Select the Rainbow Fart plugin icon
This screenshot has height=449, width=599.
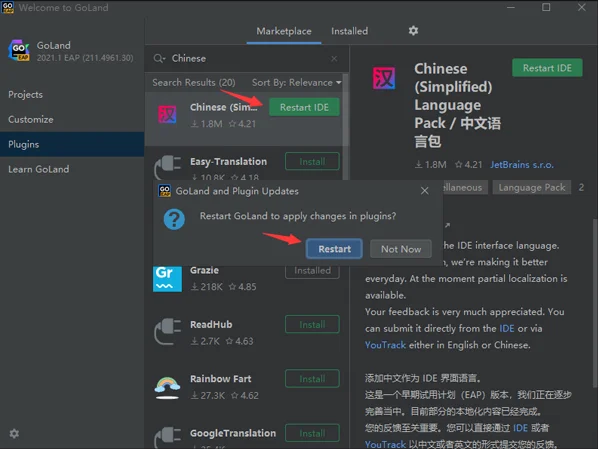tap(167, 387)
